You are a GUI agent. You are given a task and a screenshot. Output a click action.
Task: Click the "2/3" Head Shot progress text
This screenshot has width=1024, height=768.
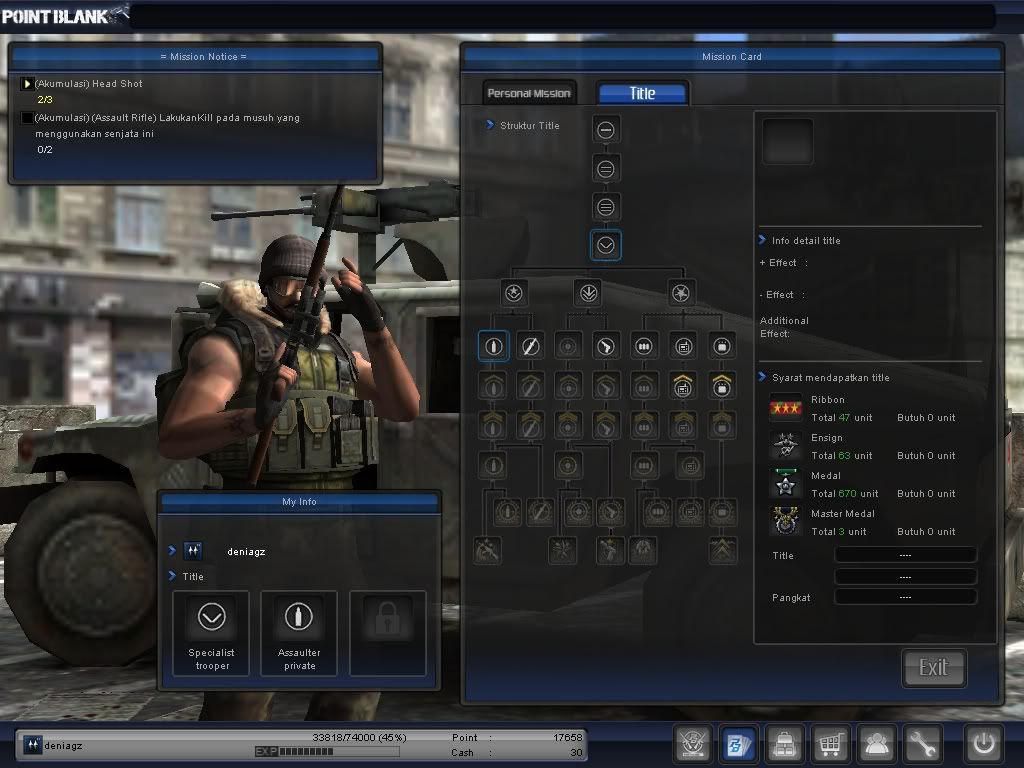click(45, 99)
